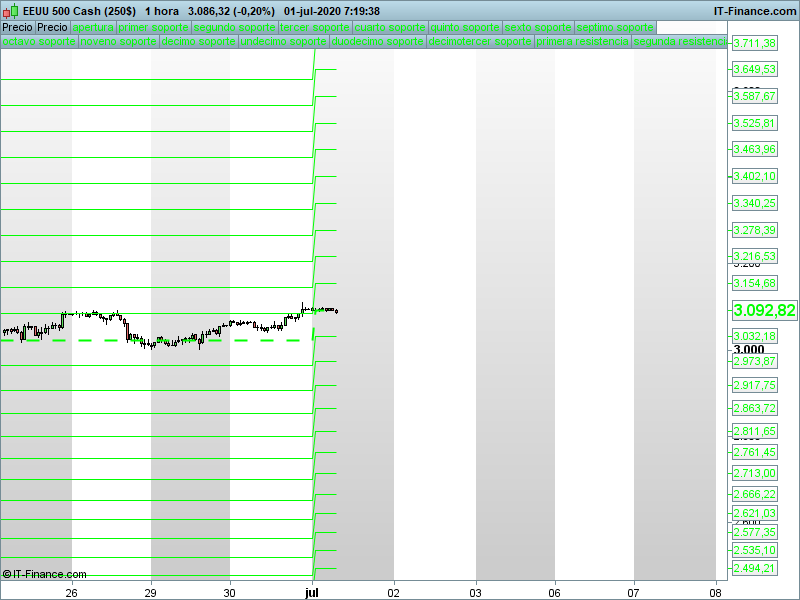Click the '1 hora' timeframe label

pyautogui.click(x=162, y=11)
